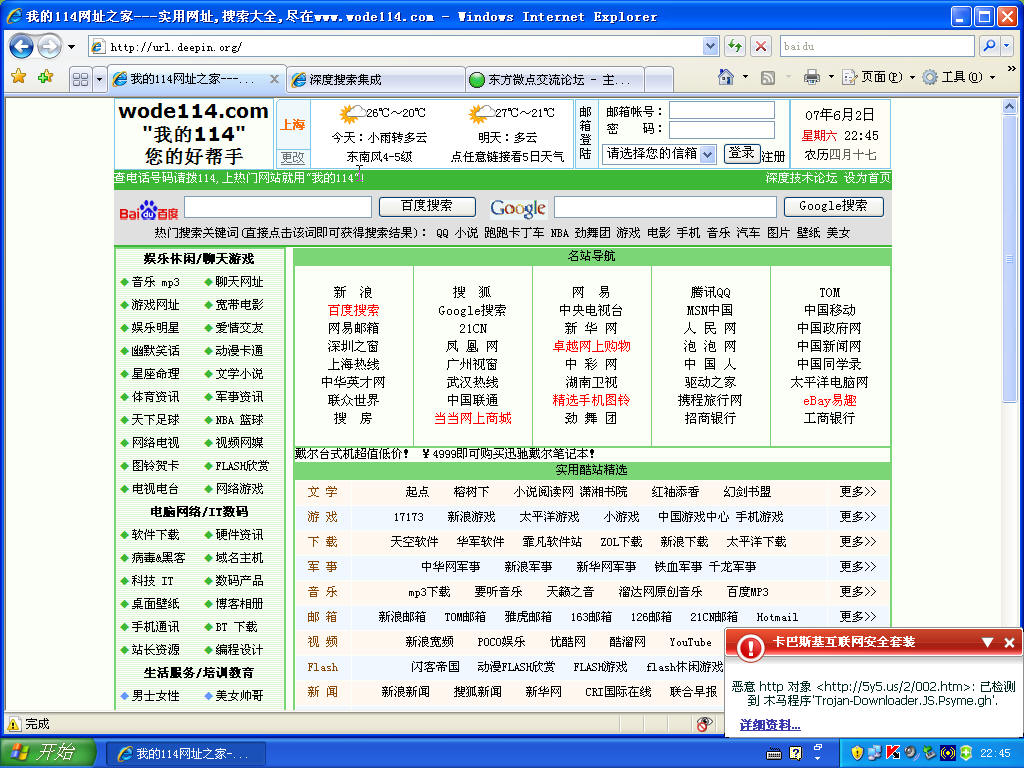Show more toolbar commands via the » chevron
Image resolution: width=1024 pixels, height=768 pixels.
[x=1012, y=69]
